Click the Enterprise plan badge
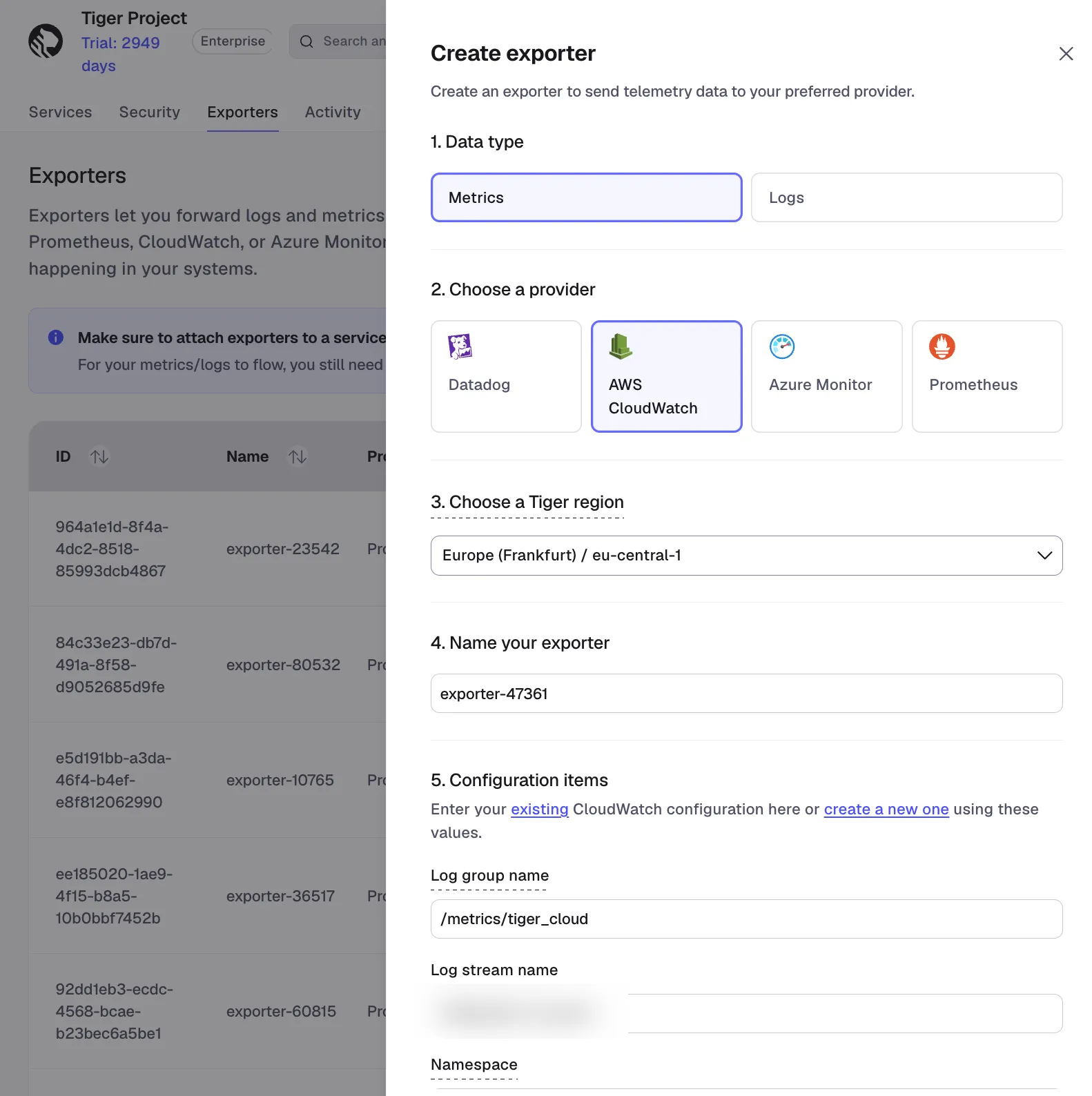This screenshot has height=1096, width=1092. [x=233, y=41]
